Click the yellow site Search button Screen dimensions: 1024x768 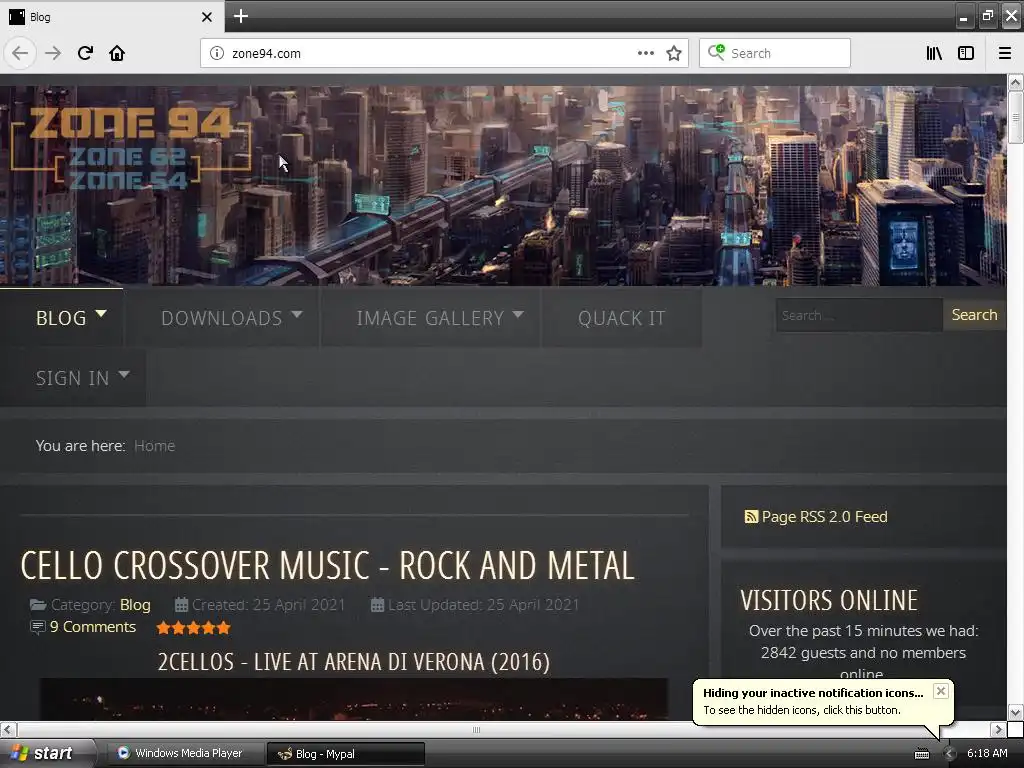coord(974,315)
